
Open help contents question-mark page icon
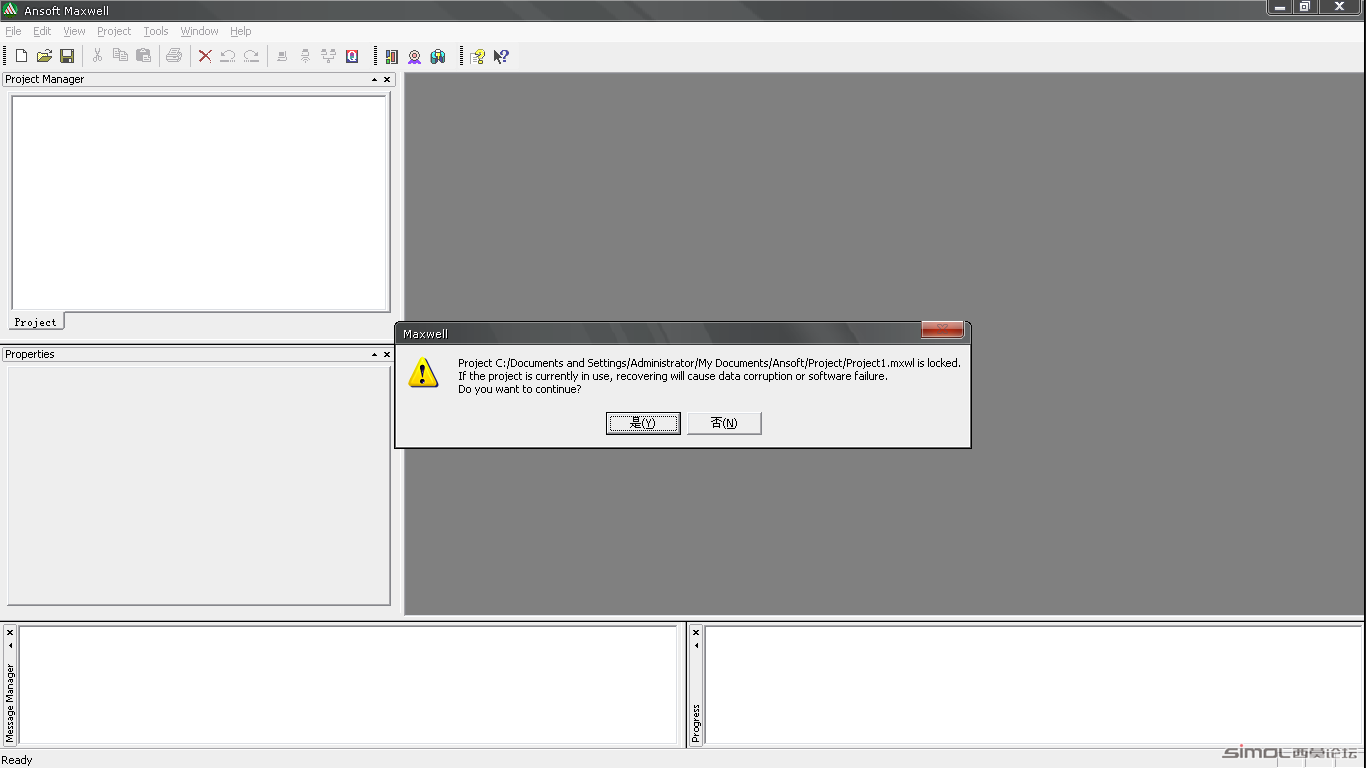477,56
